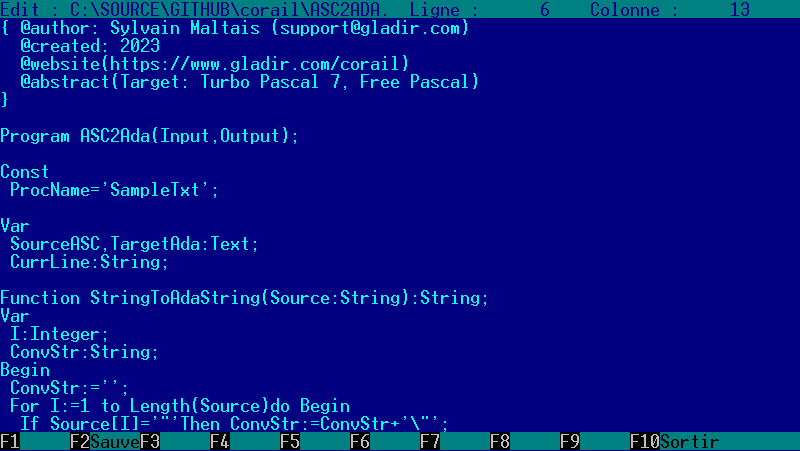Click the F7 function key label
Image resolution: width=800 pixels, height=451 pixels.
(x=430, y=441)
